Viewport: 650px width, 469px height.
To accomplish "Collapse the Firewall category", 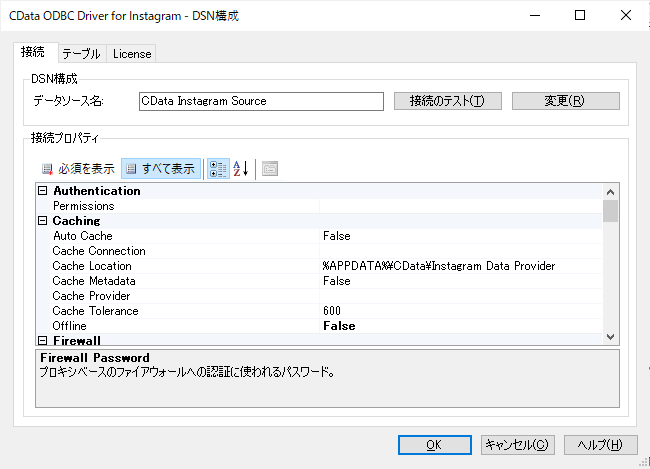I will pos(42,341).
